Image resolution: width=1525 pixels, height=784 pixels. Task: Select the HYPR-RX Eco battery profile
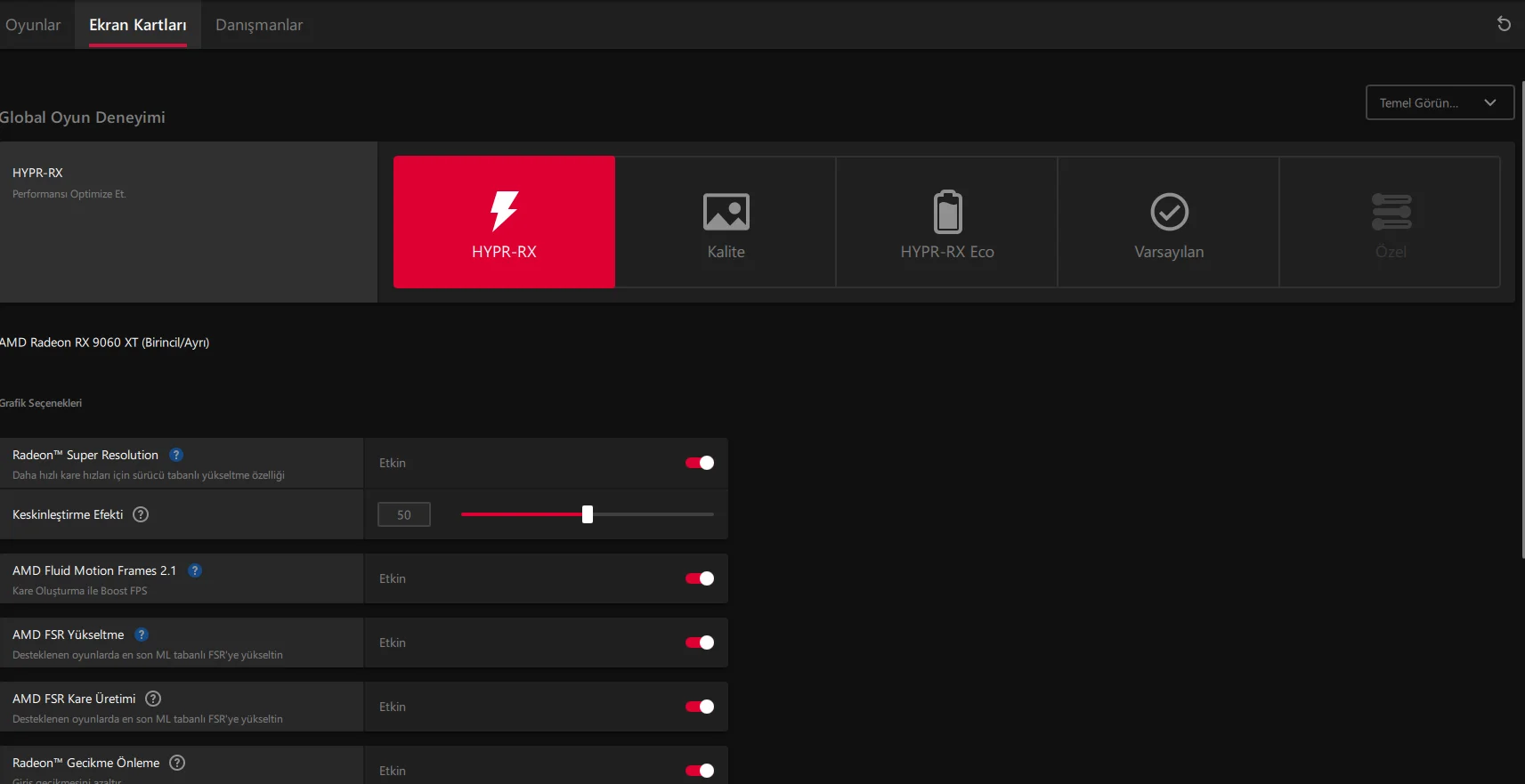click(x=947, y=222)
